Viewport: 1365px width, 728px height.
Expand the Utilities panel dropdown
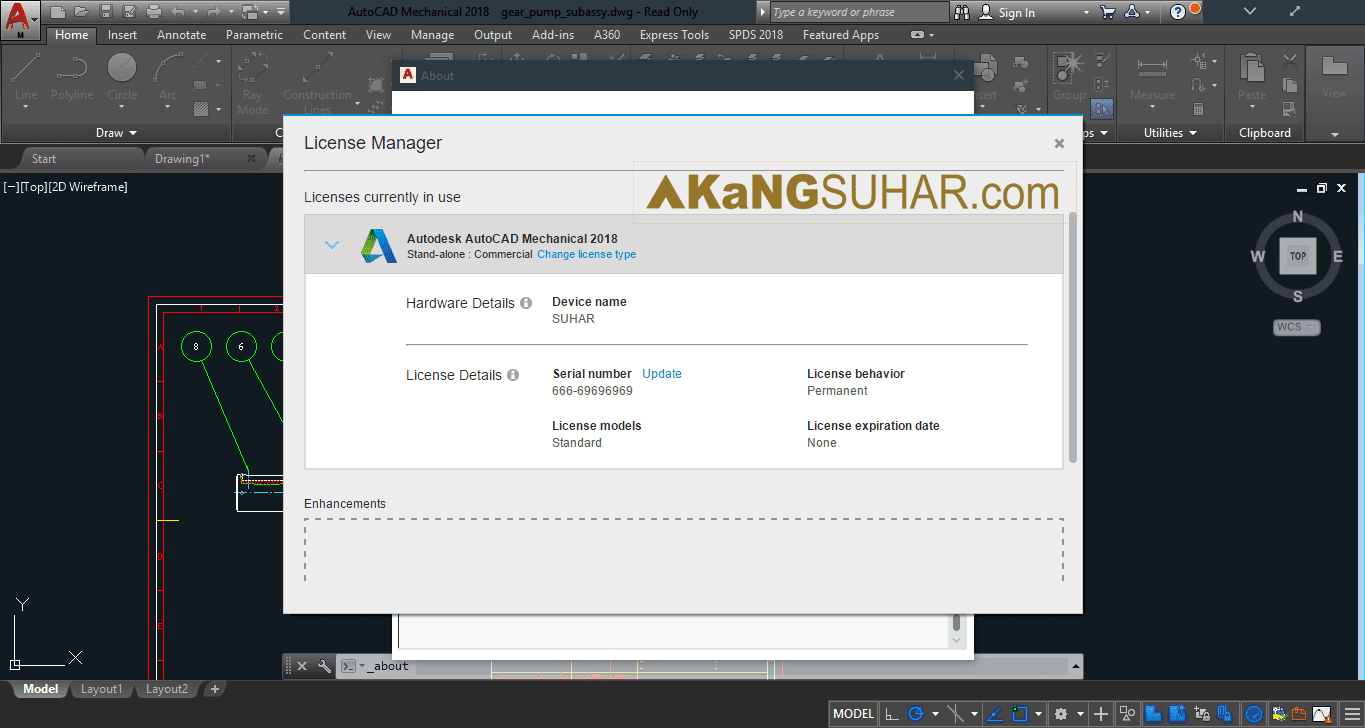tap(1171, 133)
